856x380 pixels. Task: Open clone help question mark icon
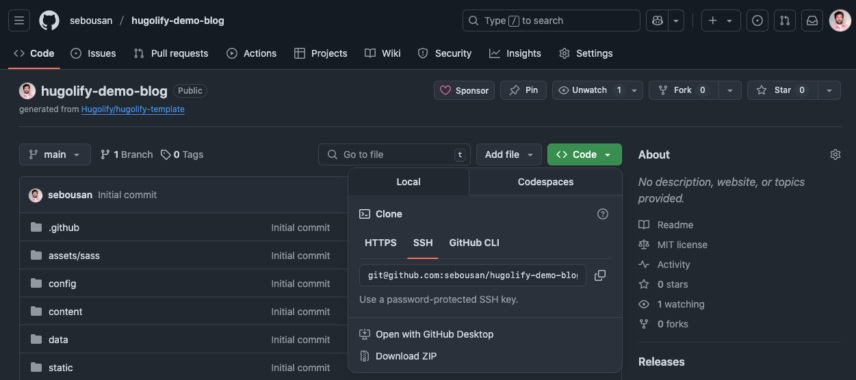click(x=603, y=214)
